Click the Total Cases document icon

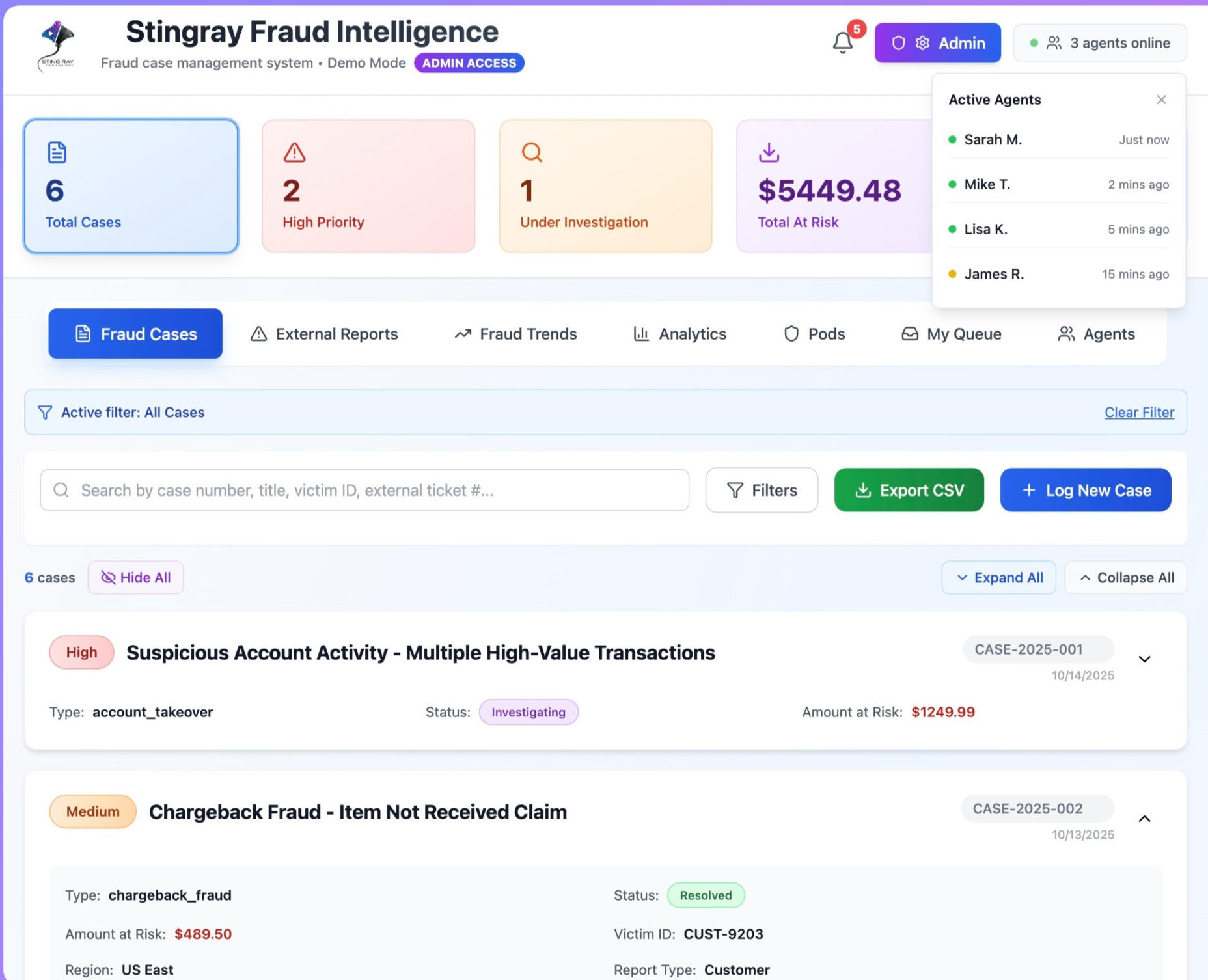57,152
